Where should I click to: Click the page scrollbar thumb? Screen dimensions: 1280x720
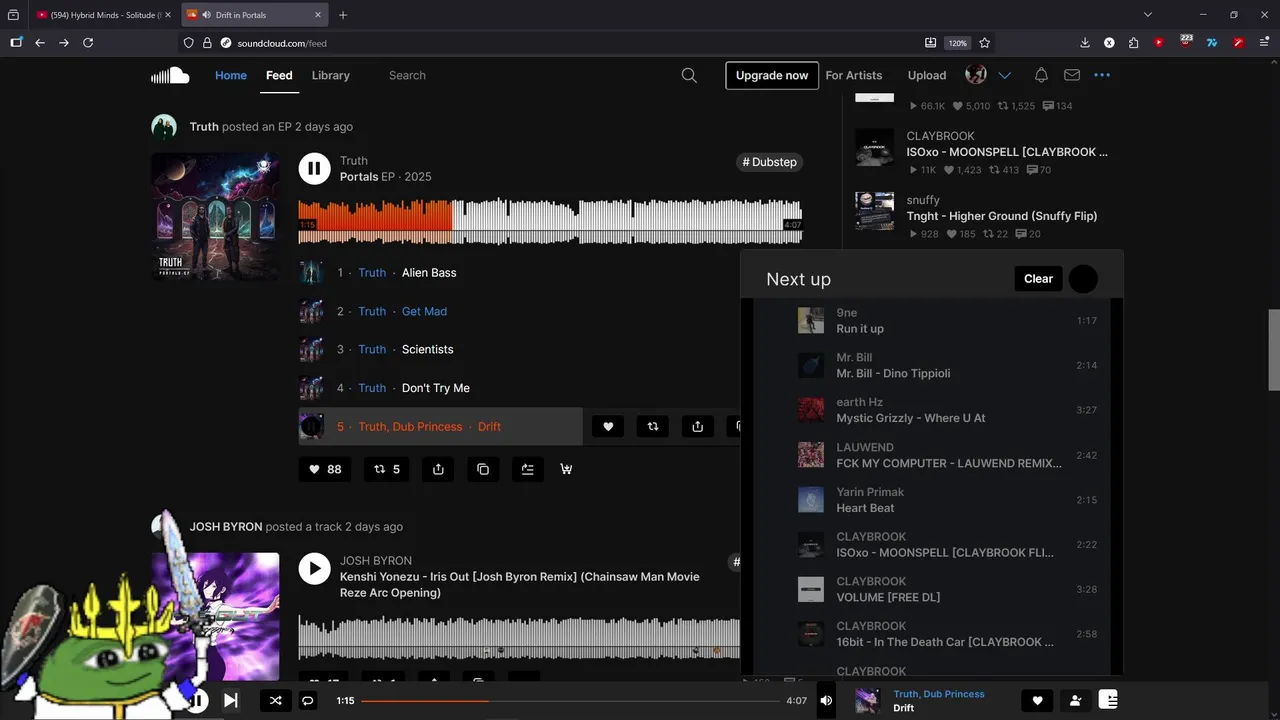pyautogui.click(x=1274, y=349)
